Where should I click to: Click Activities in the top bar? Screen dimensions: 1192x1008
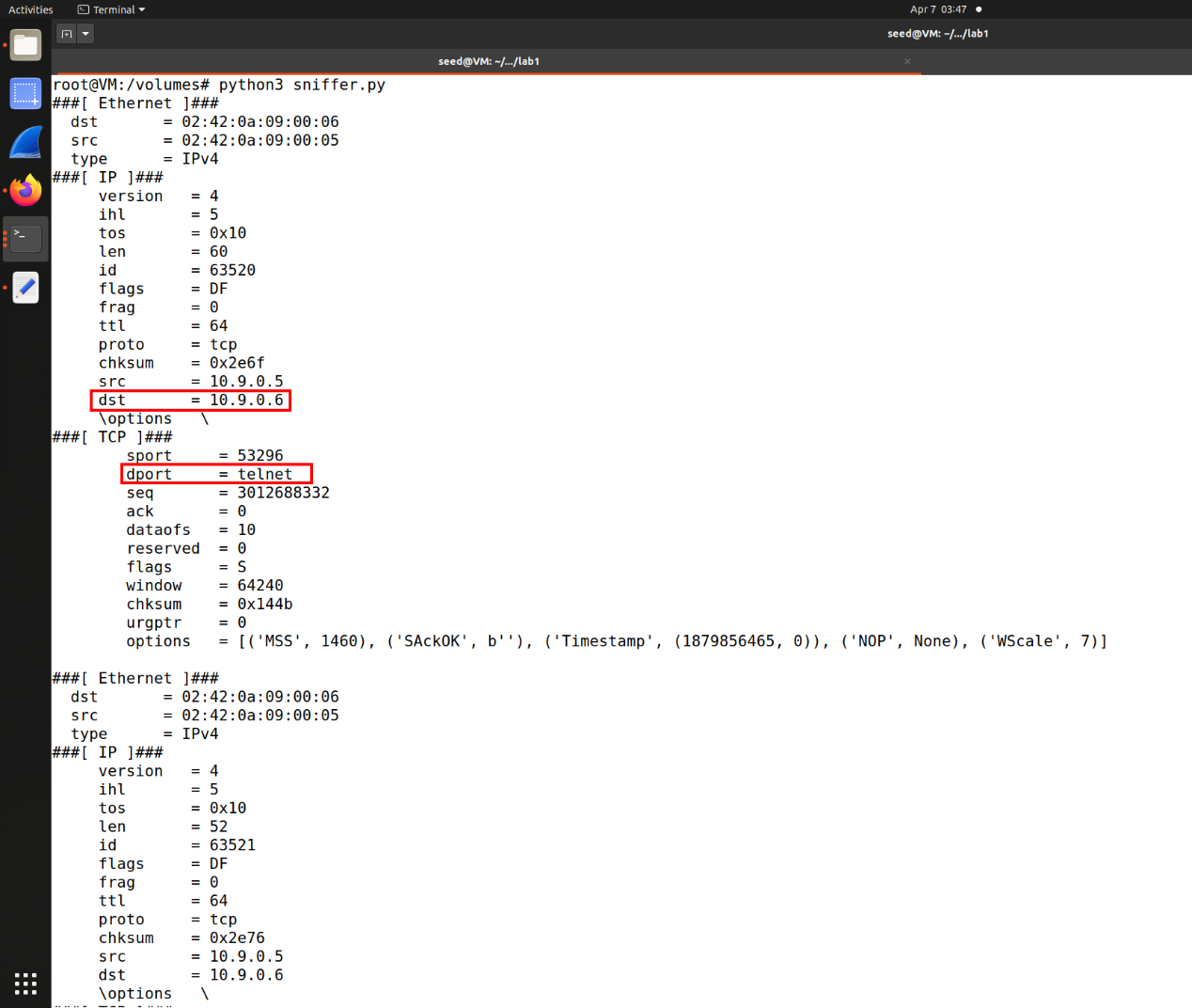click(30, 9)
